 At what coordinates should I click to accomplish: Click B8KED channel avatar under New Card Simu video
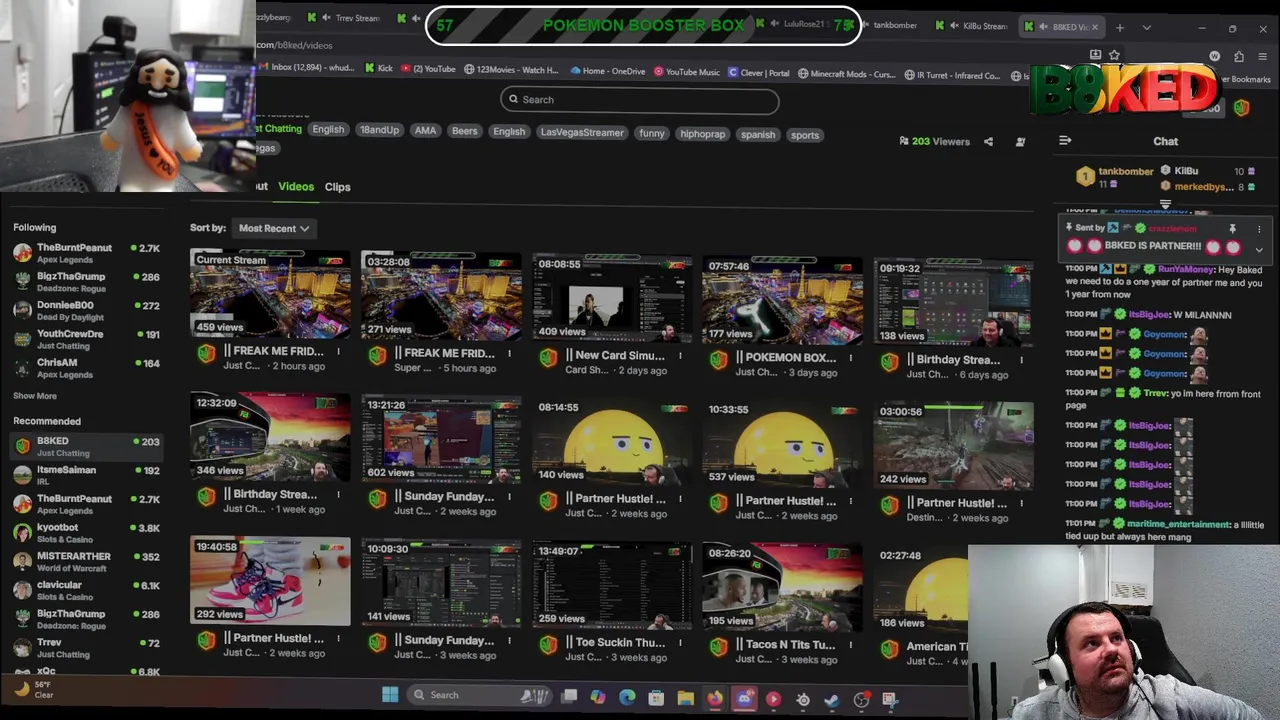pyautogui.click(x=548, y=357)
